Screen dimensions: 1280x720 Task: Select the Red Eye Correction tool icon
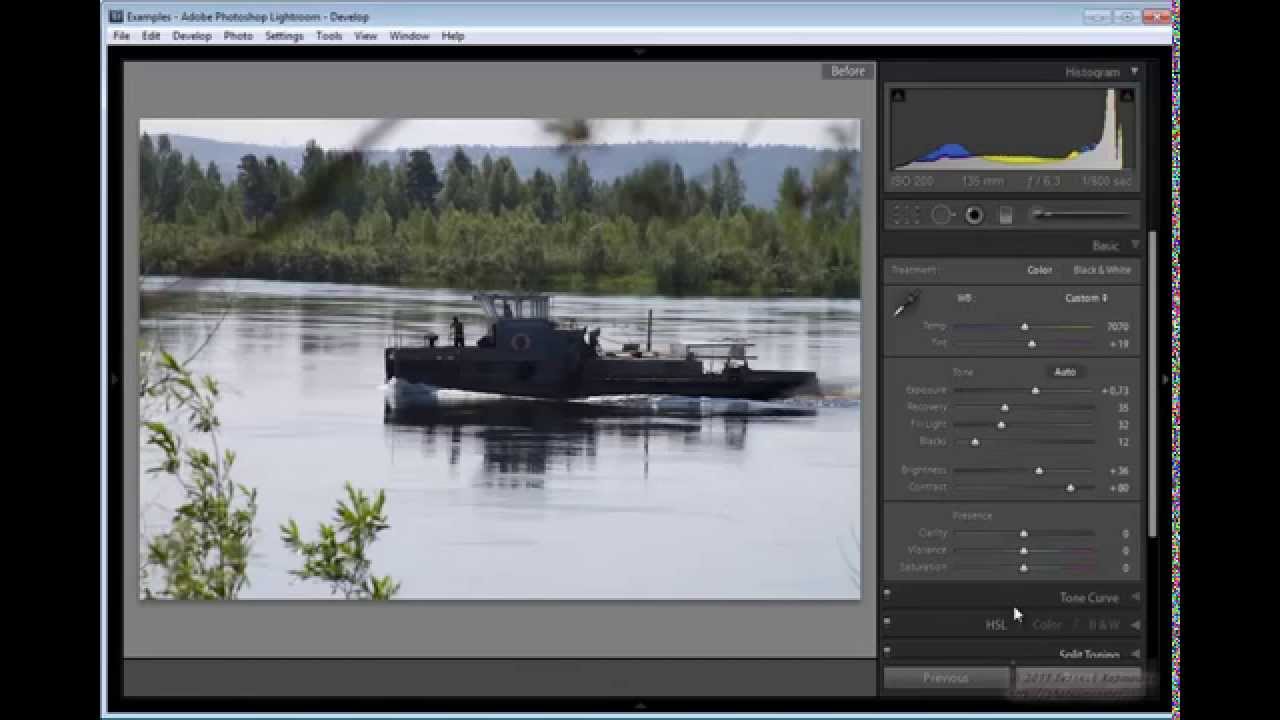tap(974, 215)
